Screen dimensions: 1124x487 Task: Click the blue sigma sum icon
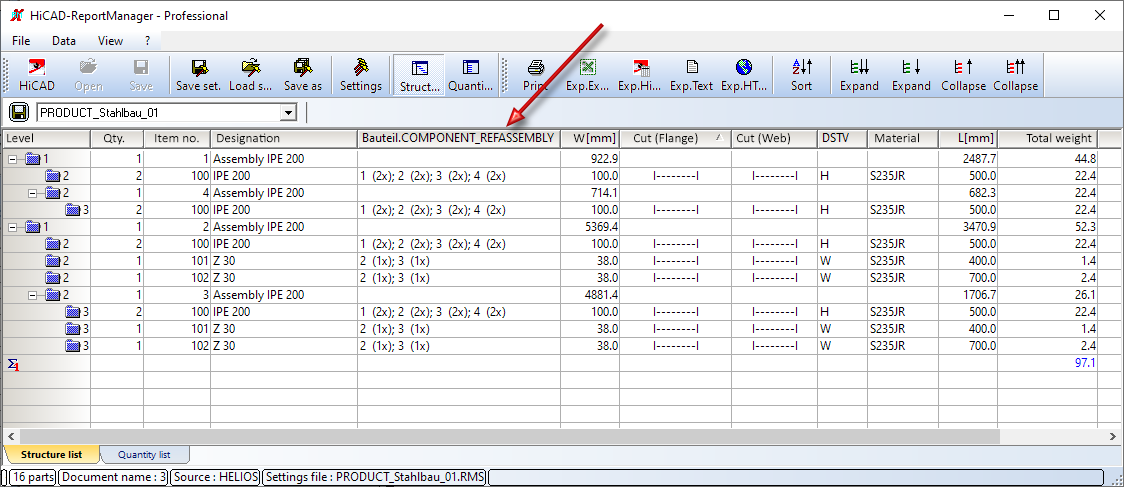13,364
